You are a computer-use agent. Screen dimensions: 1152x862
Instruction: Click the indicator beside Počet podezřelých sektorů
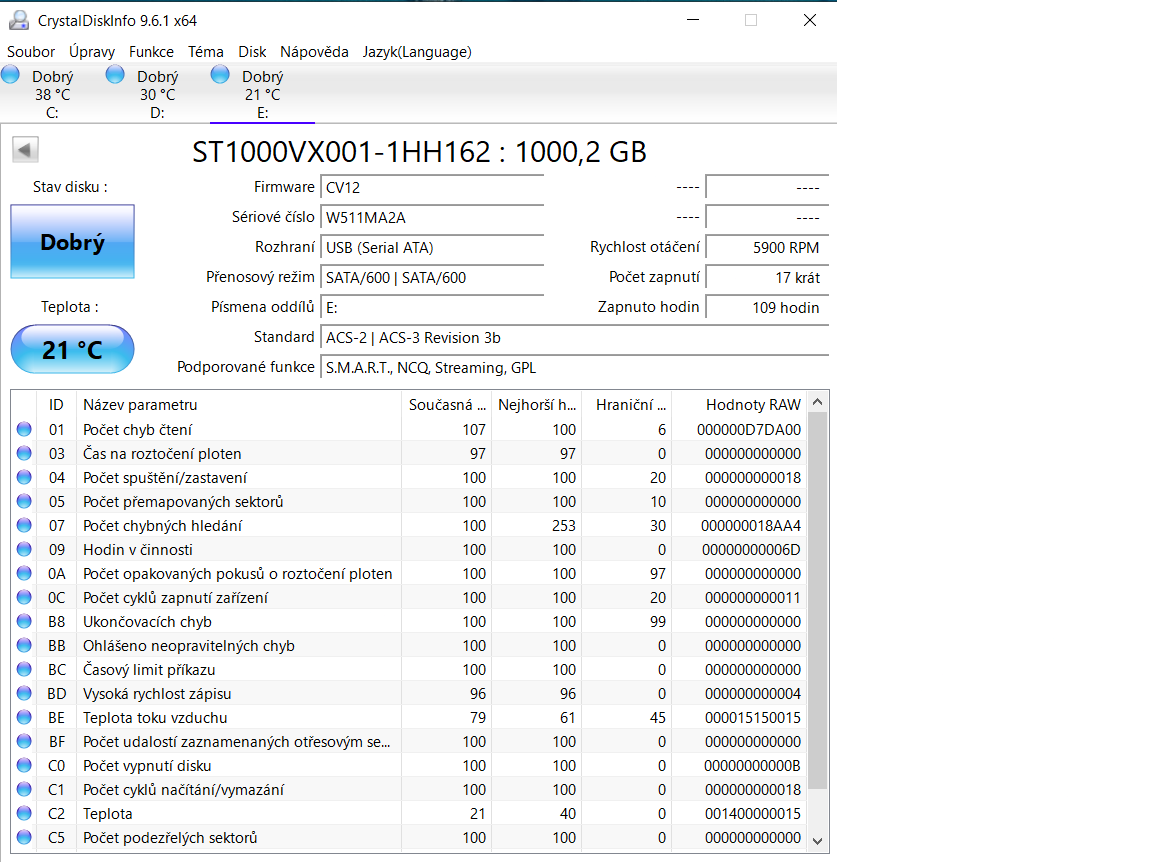click(x=23, y=837)
